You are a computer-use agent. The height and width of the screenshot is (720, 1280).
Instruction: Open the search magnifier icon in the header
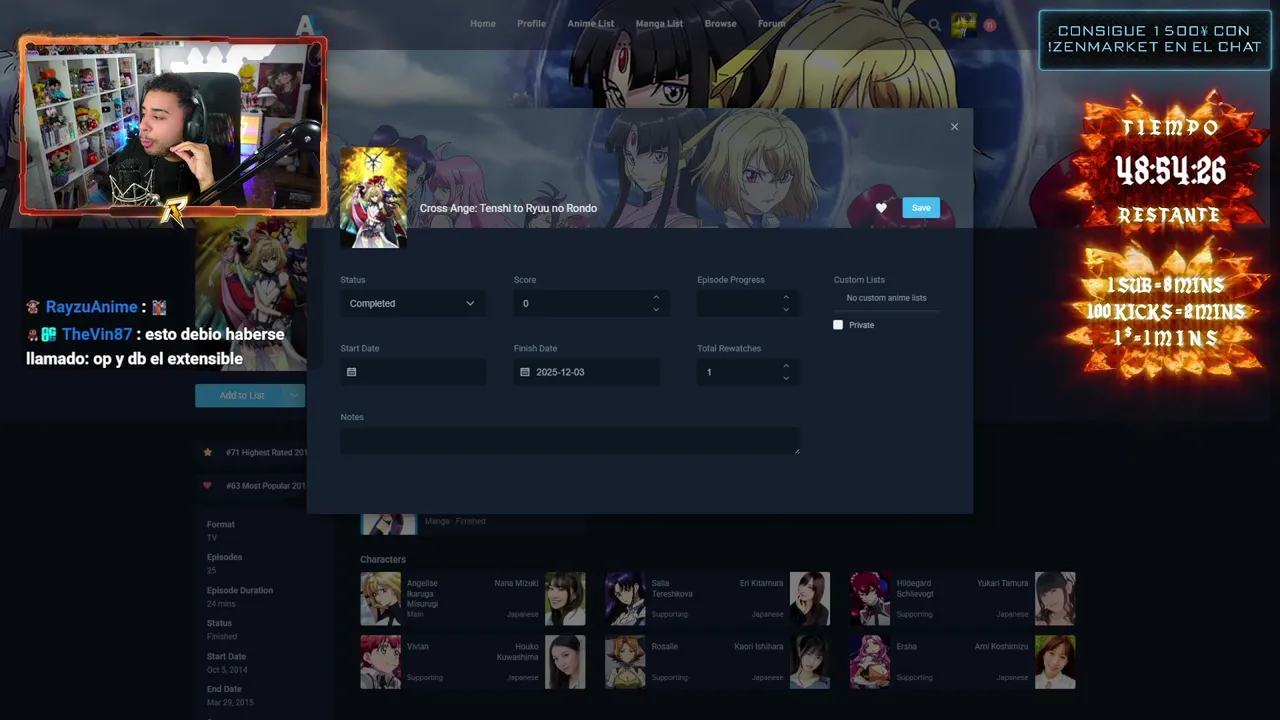pos(934,25)
